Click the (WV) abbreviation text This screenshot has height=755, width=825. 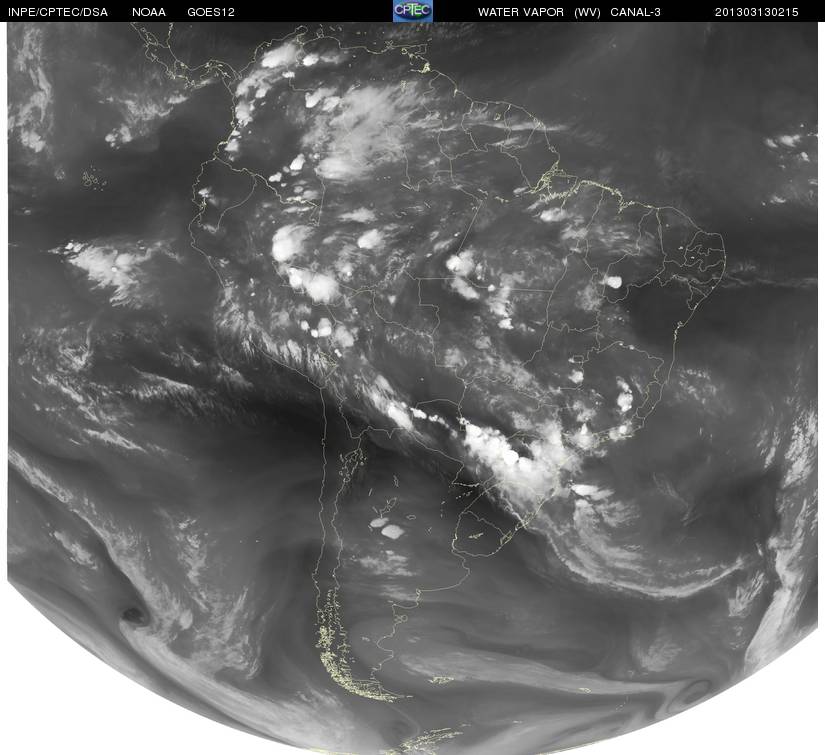(587, 12)
